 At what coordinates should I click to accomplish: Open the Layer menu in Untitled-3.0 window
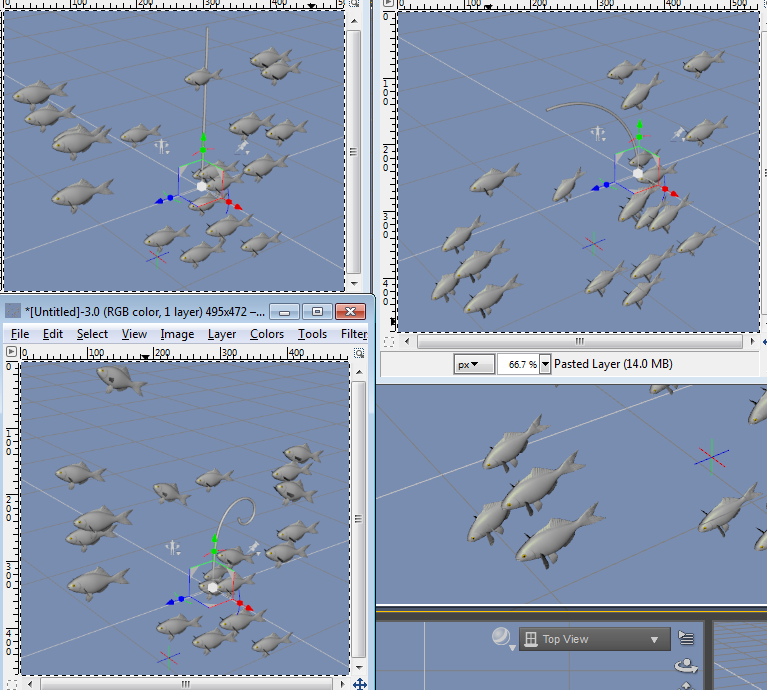tap(222, 334)
